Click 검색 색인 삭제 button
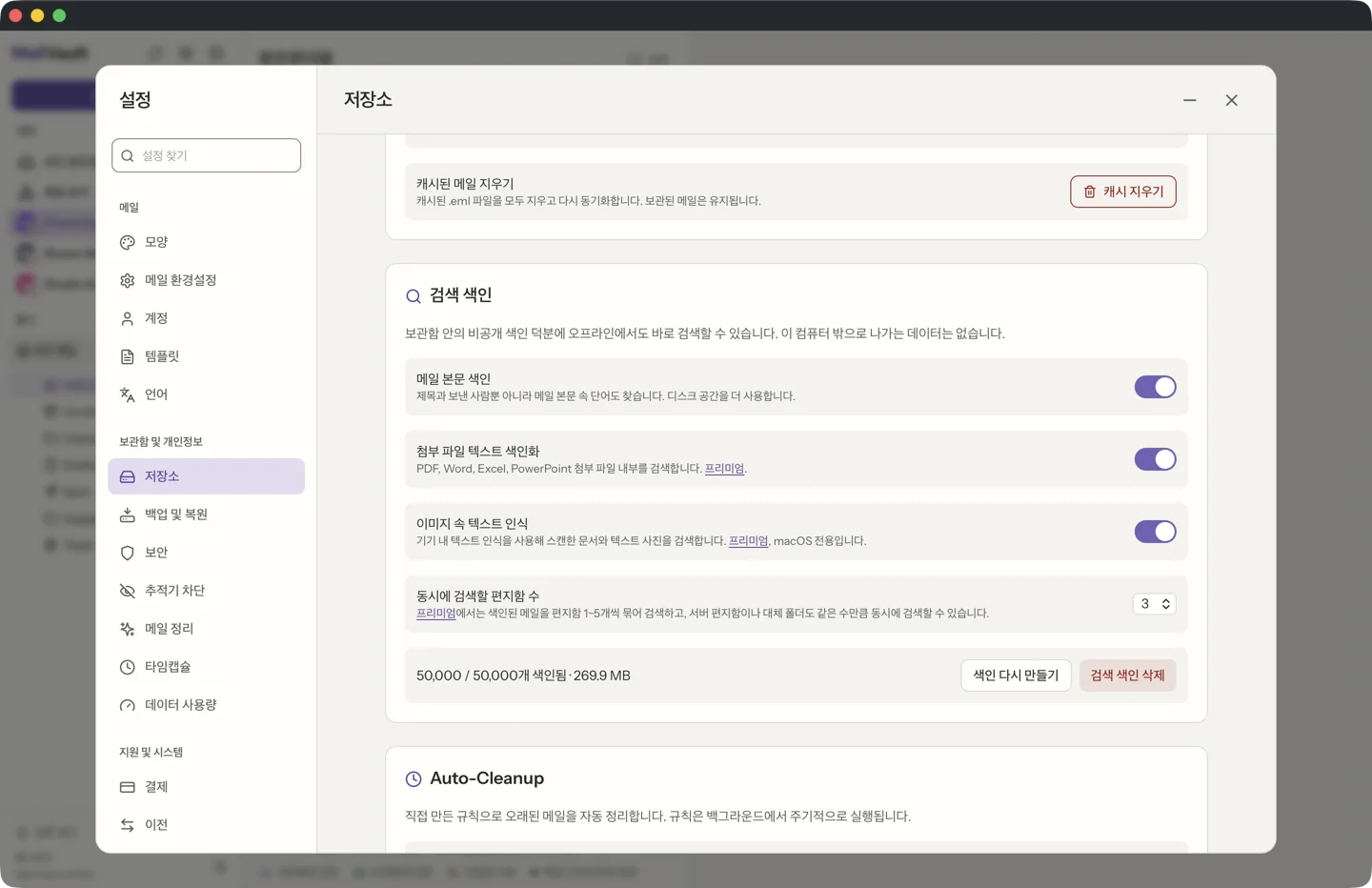 (1127, 676)
